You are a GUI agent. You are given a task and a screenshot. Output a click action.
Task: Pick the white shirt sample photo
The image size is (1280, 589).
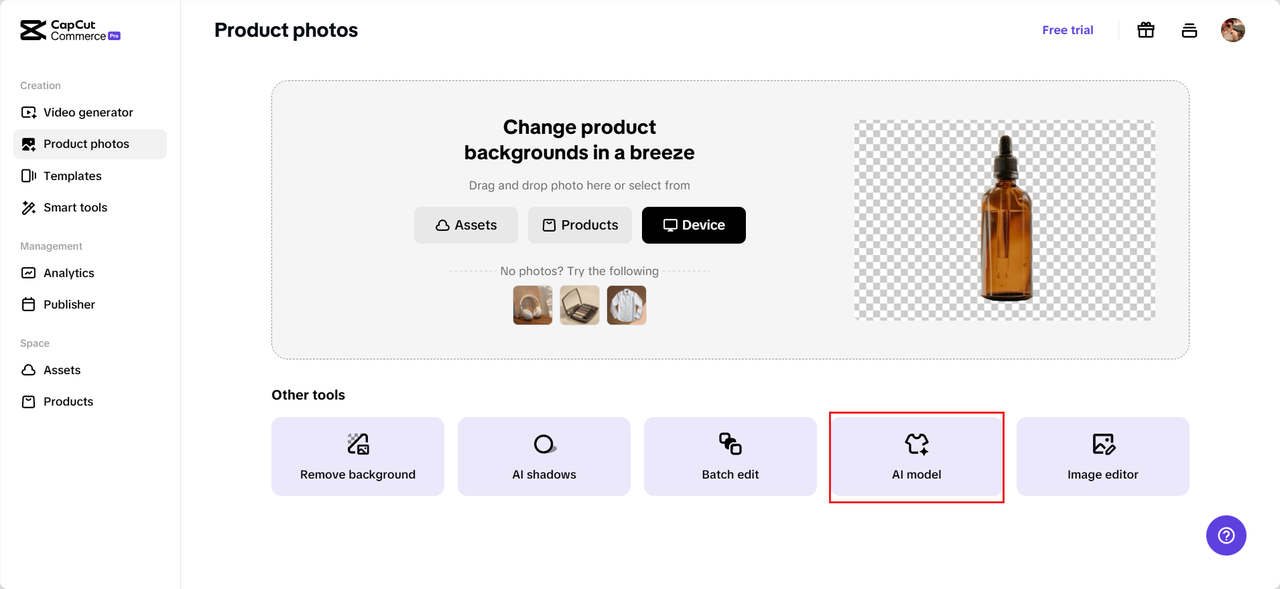click(627, 305)
